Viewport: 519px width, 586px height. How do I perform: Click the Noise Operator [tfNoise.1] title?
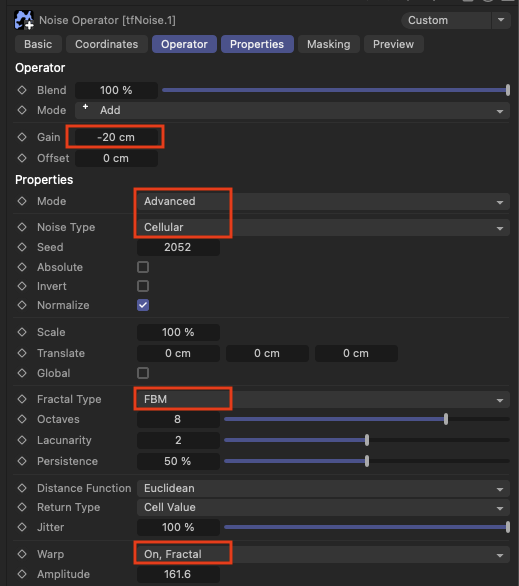[107, 20]
